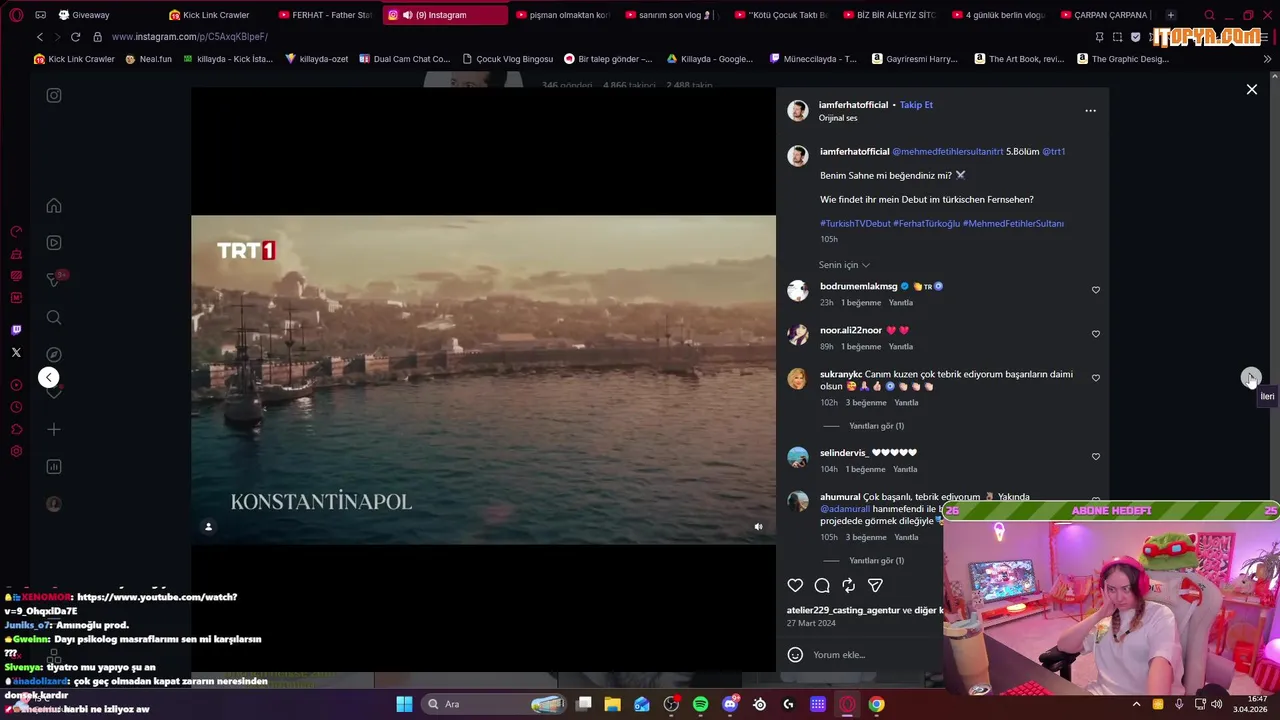Like bodrumemlakmsg's comment
The width and height of the screenshot is (1280, 720).
point(1095,290)
